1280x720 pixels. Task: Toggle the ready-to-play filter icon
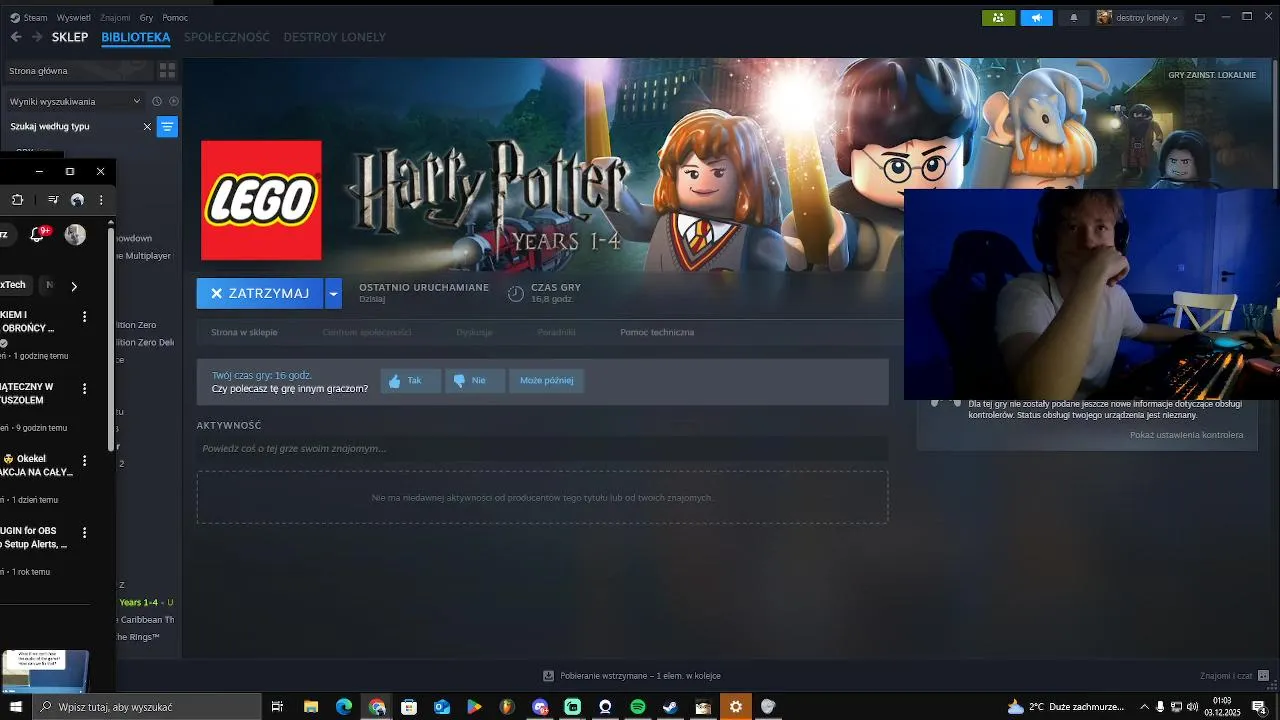[174, 101]
